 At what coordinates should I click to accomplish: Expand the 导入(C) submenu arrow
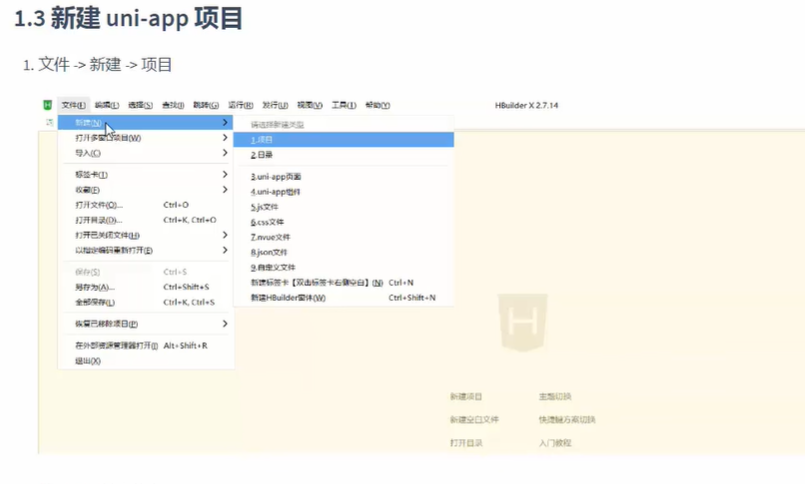[225, 153]
